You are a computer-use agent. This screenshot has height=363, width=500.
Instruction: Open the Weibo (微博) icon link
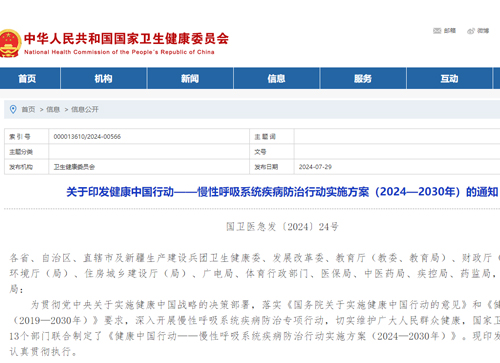tap(478, 31)
